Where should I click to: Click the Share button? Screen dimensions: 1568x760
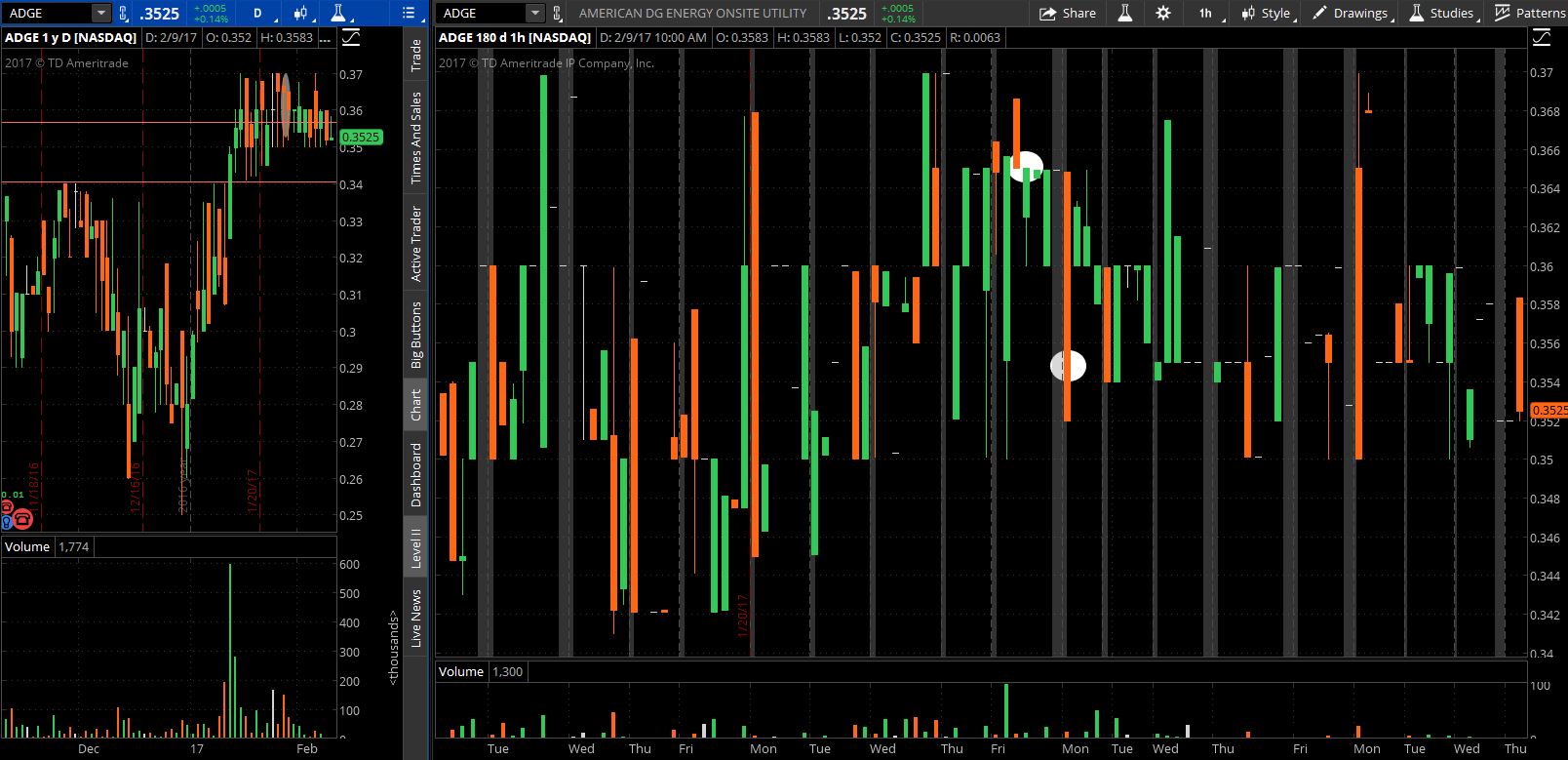(x=1069, y=13)
